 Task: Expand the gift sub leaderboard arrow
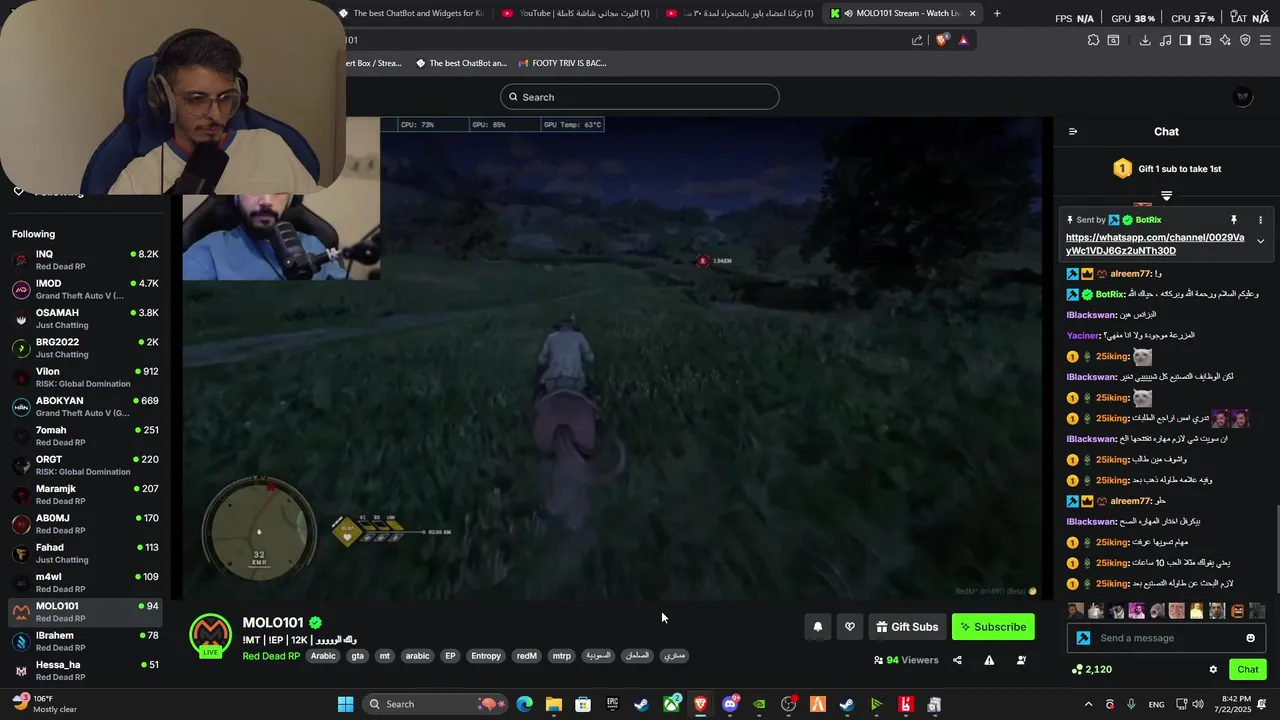[x=1166, y=196]
